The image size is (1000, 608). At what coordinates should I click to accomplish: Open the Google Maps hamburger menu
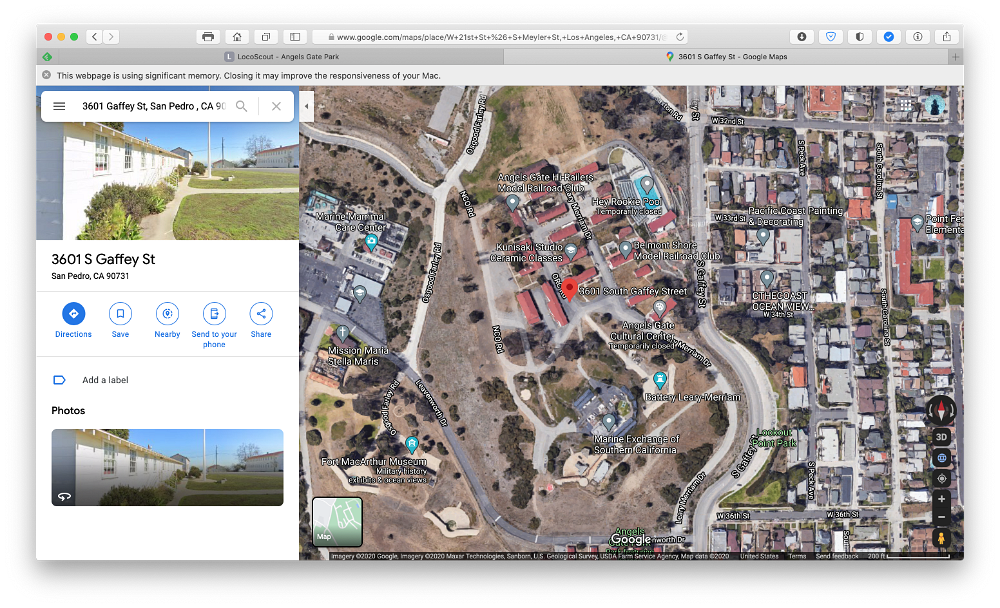click(x=59, y=106)
